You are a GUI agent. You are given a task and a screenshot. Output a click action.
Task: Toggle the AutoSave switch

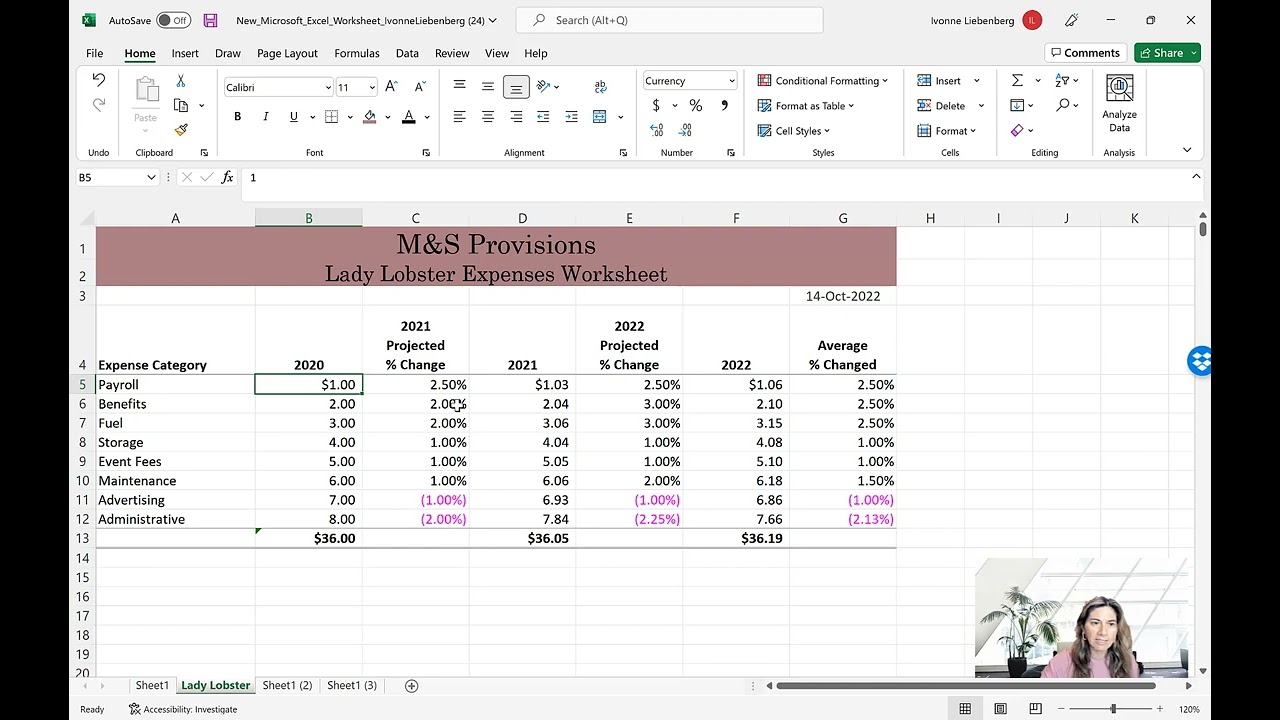tap(173, 20)
